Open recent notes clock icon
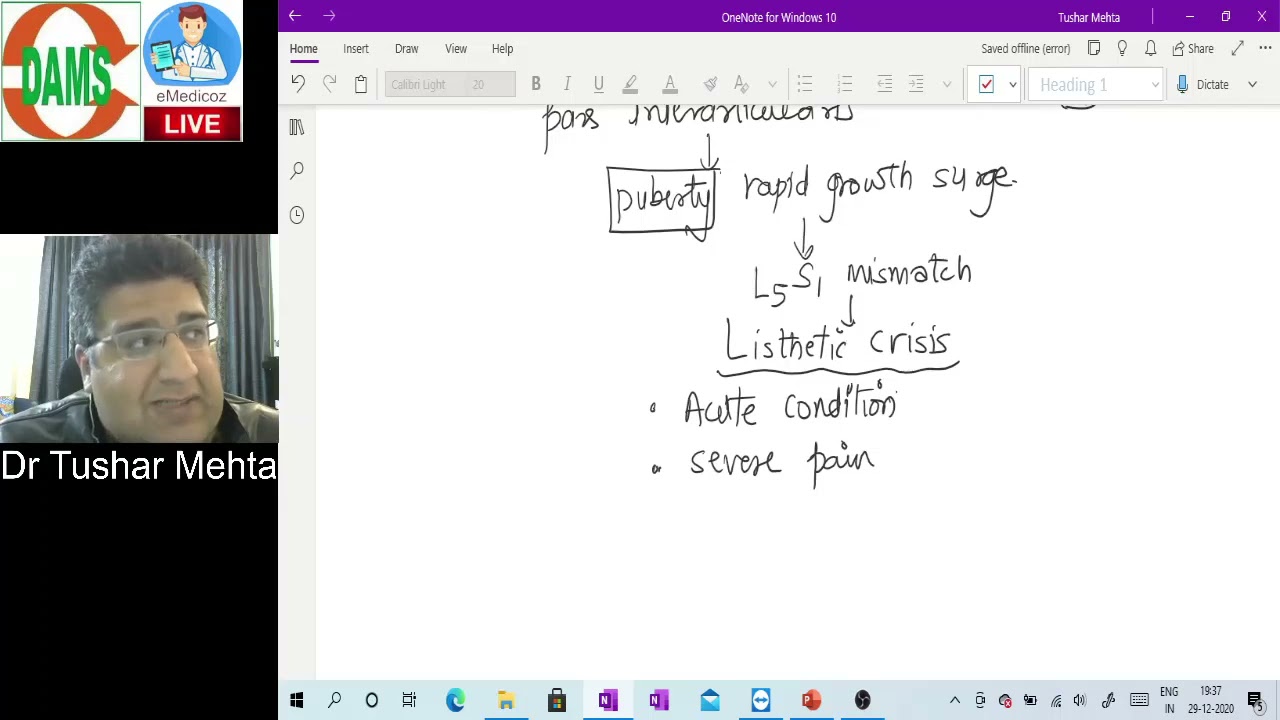 click(x=296, y=215)
